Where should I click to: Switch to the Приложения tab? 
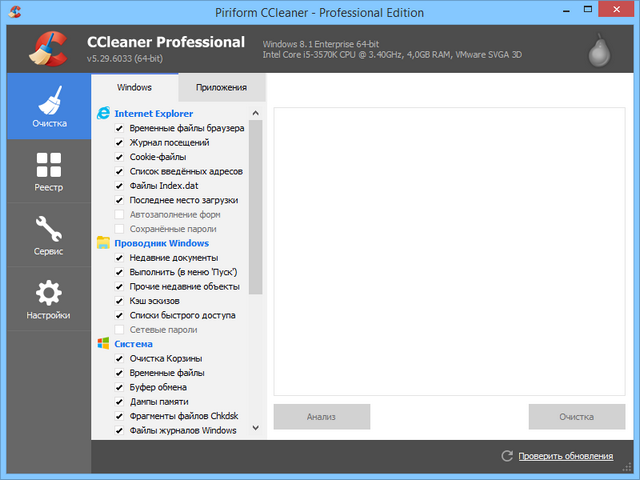coord(222,87)
